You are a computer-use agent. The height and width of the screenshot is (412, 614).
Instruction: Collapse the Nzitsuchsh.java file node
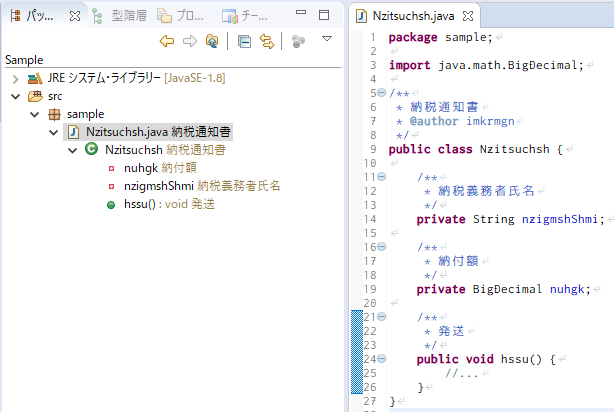point(53,132)
